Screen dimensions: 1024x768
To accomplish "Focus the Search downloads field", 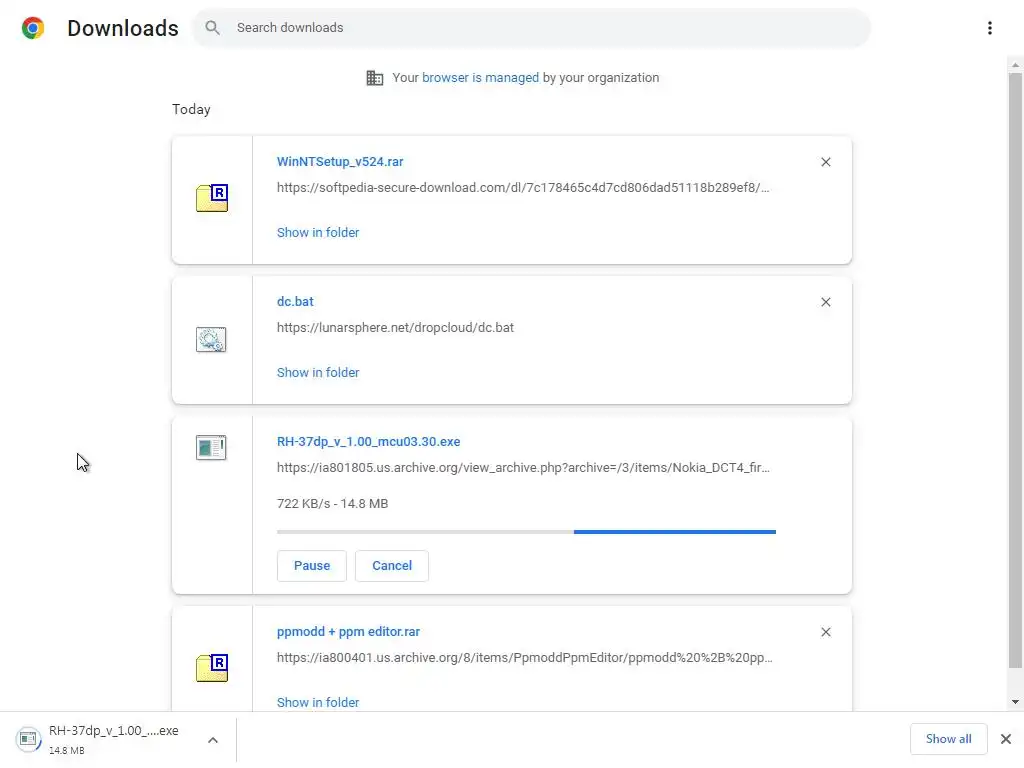I will [x=540, y=28].
